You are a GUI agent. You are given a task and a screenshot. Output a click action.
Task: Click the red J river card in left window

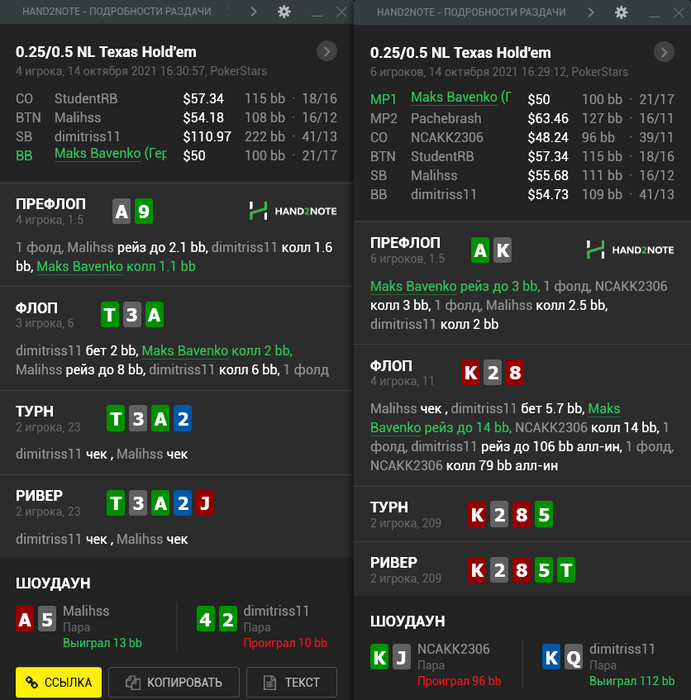[x=205, y=503]
